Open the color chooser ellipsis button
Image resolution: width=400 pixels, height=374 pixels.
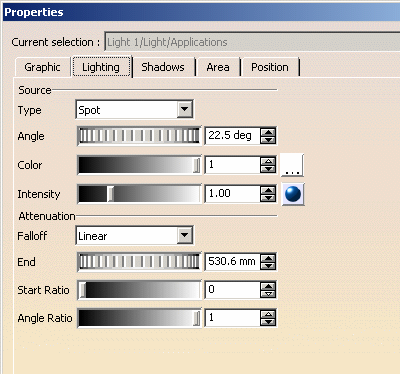(x=292, y=165)
